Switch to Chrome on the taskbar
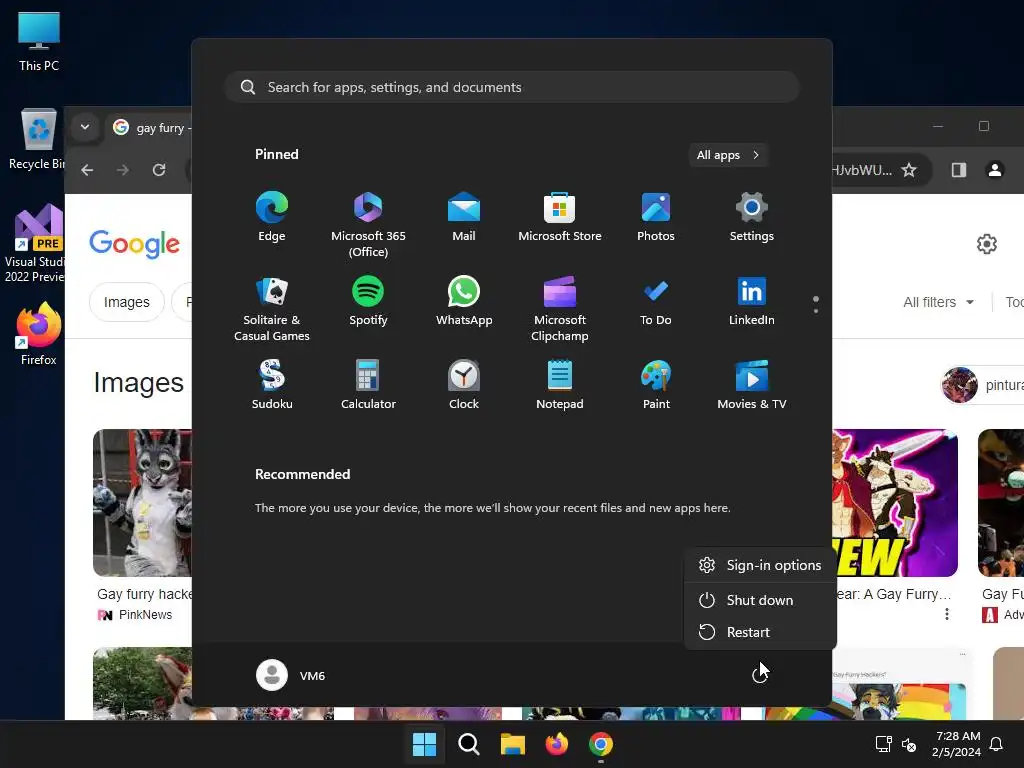This screenshot has height=768, width=1024. click(601, 744)
